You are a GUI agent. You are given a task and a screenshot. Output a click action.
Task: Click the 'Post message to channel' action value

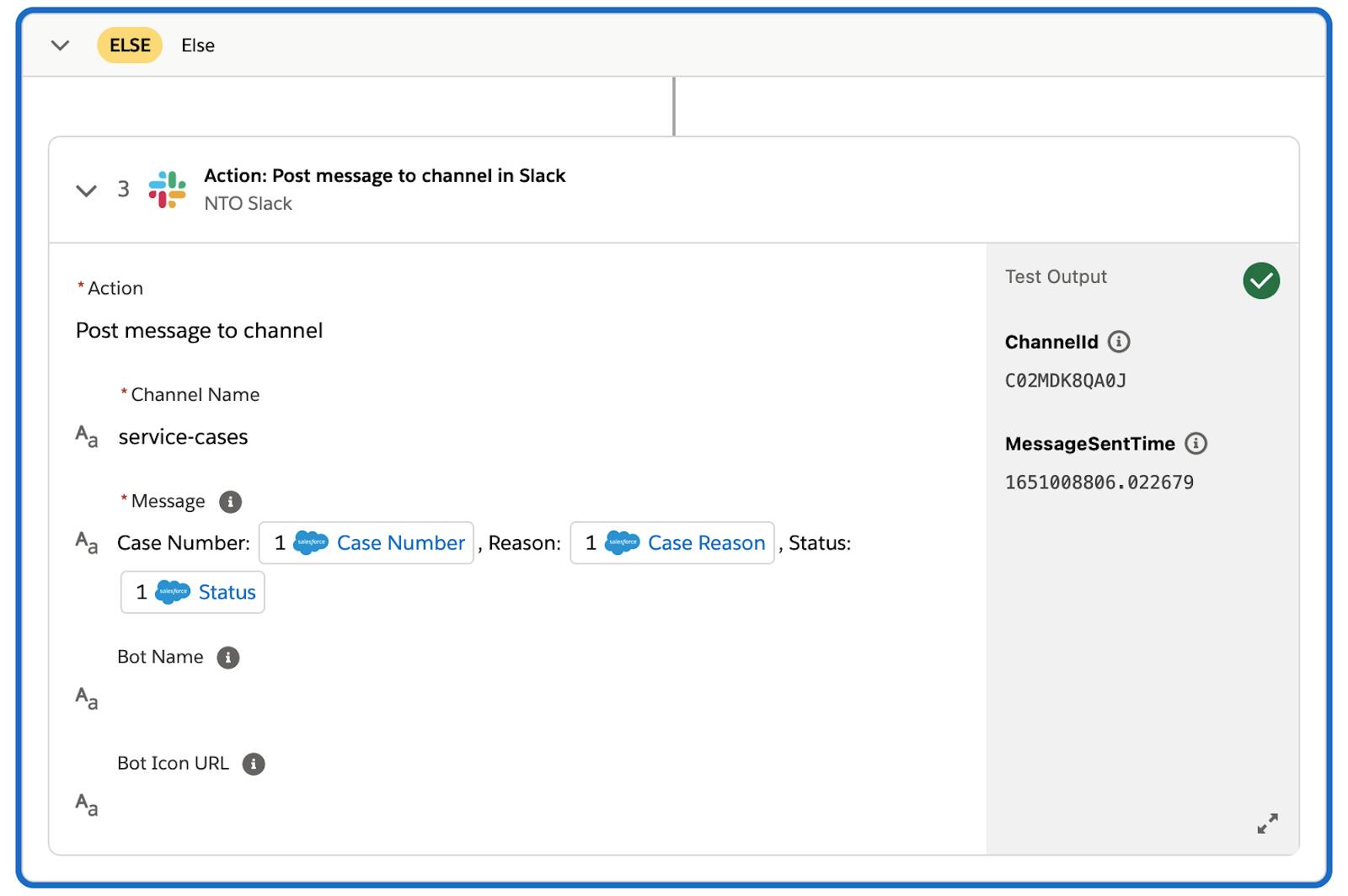[x=199, y=330]
